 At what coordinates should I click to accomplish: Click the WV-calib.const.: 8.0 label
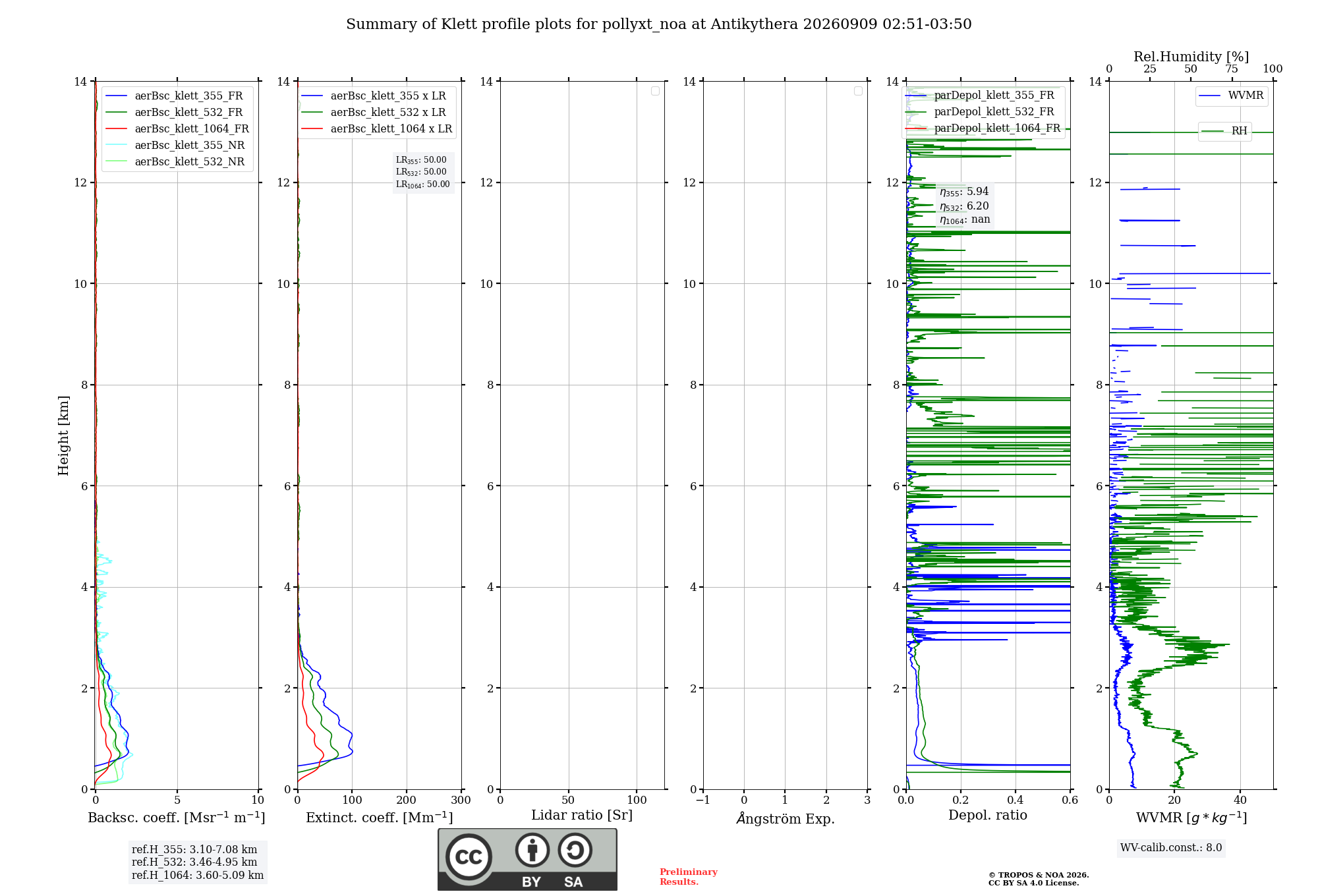pyautogui.click(x=1171, y=847)
